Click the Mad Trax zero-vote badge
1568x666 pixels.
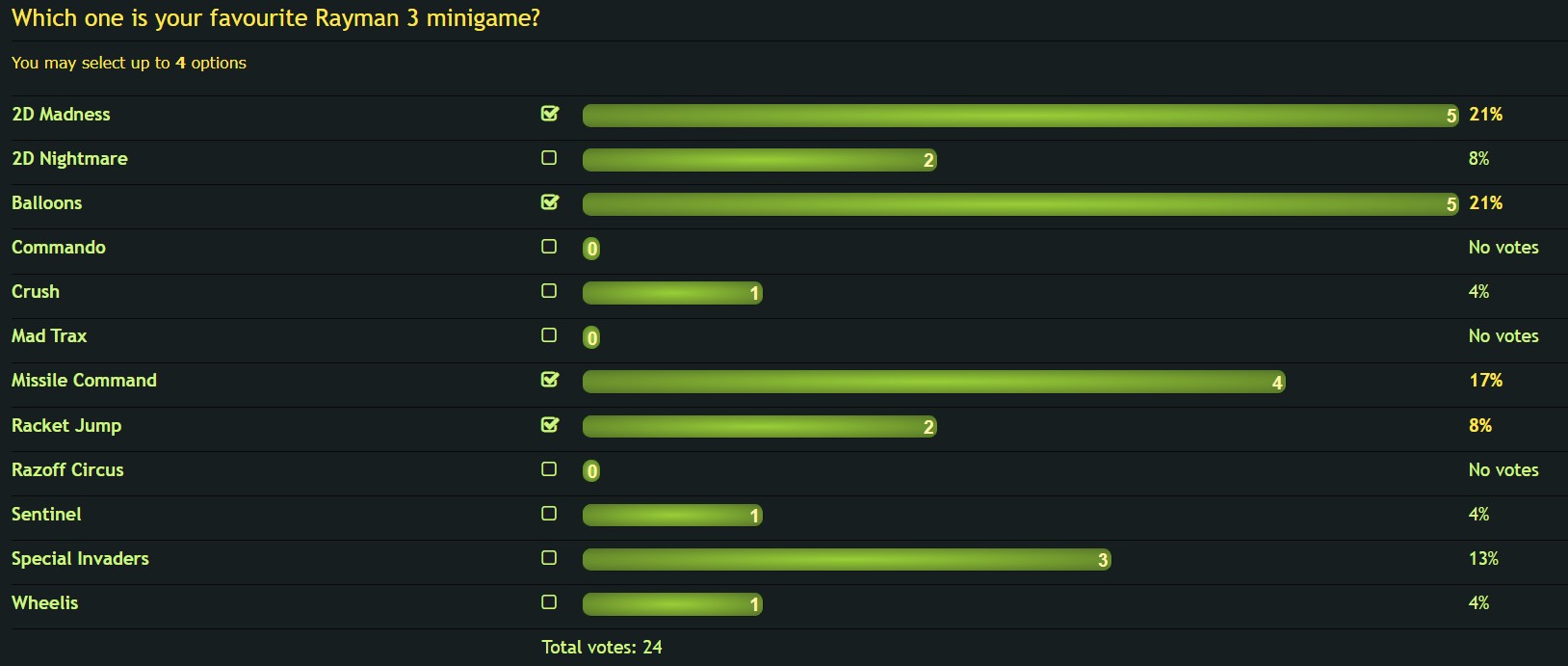click(x=591, y=337)
